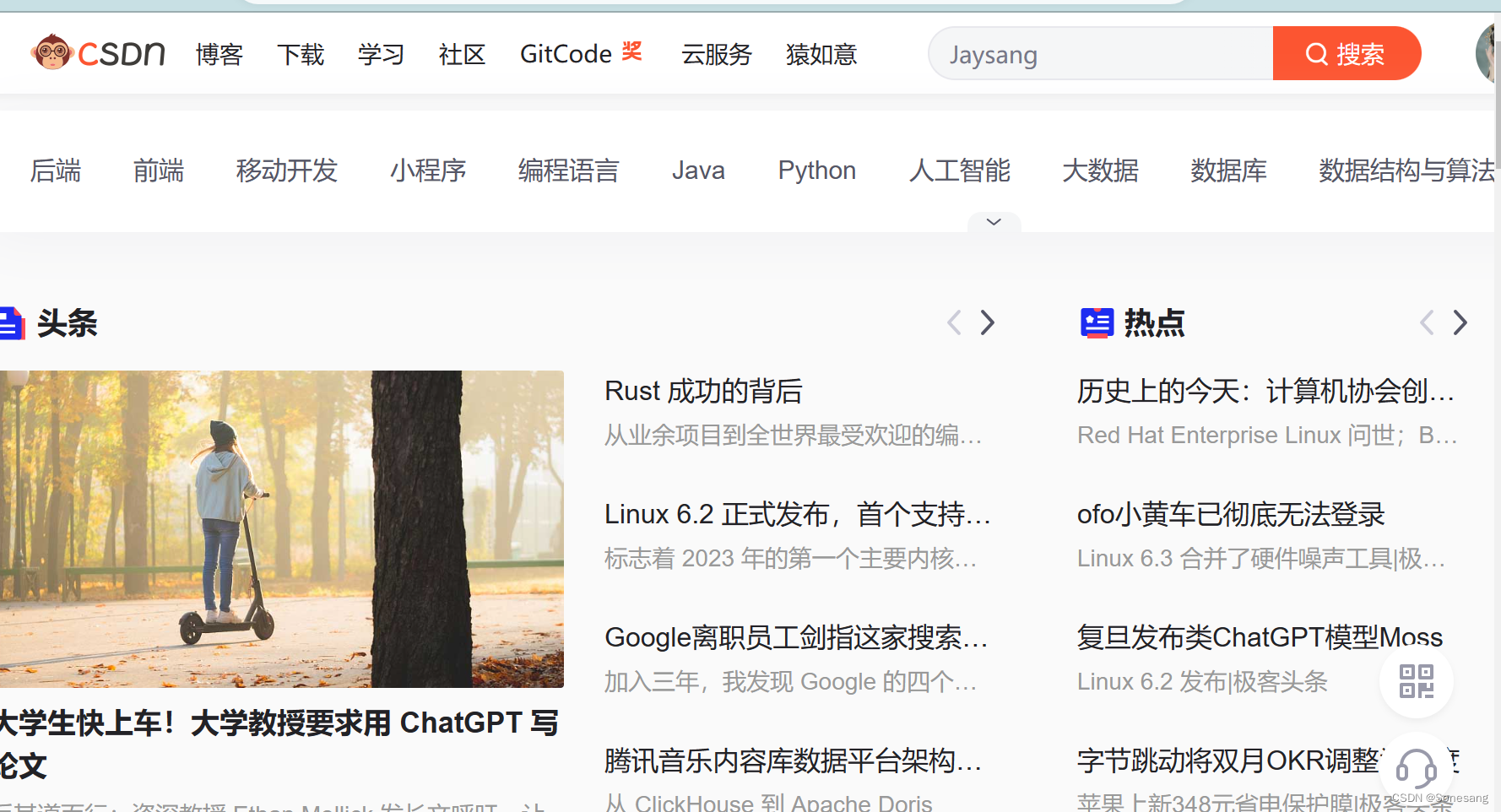Click the orange 搜索 button
1501x812 pixels.
(x=1347, y=53)
